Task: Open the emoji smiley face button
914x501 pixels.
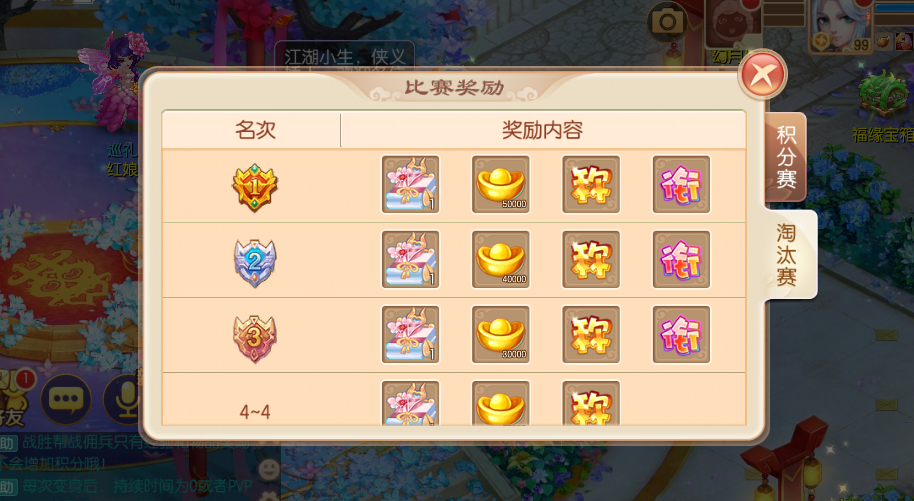Action: (269, 470)
